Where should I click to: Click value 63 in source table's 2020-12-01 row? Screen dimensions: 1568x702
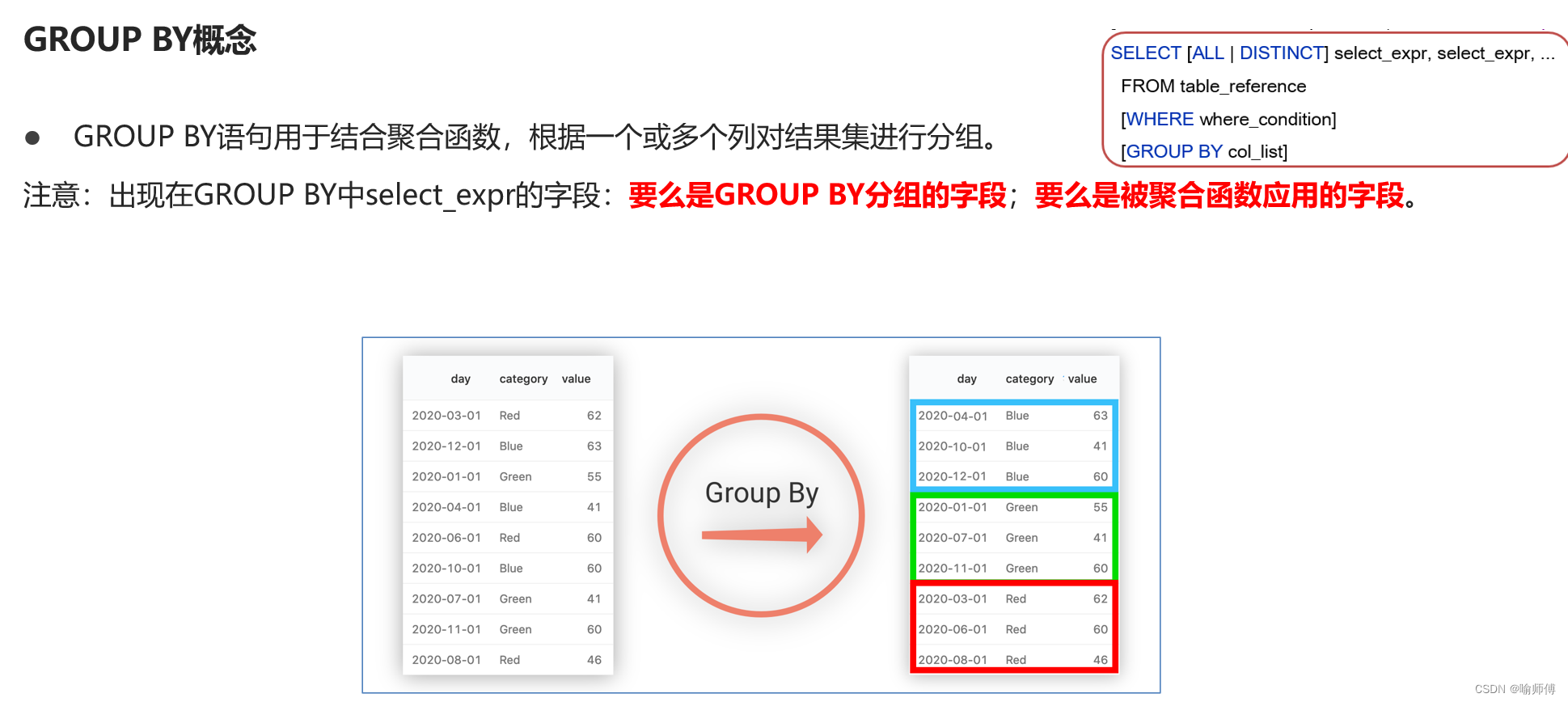tap(594, 446)
